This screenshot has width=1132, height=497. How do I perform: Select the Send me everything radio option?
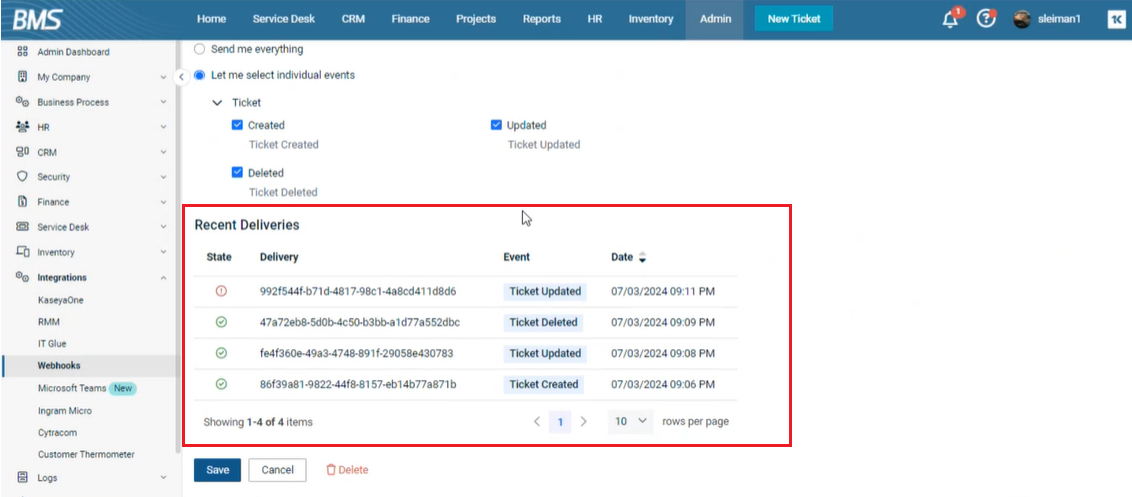[x=199, y=49]
